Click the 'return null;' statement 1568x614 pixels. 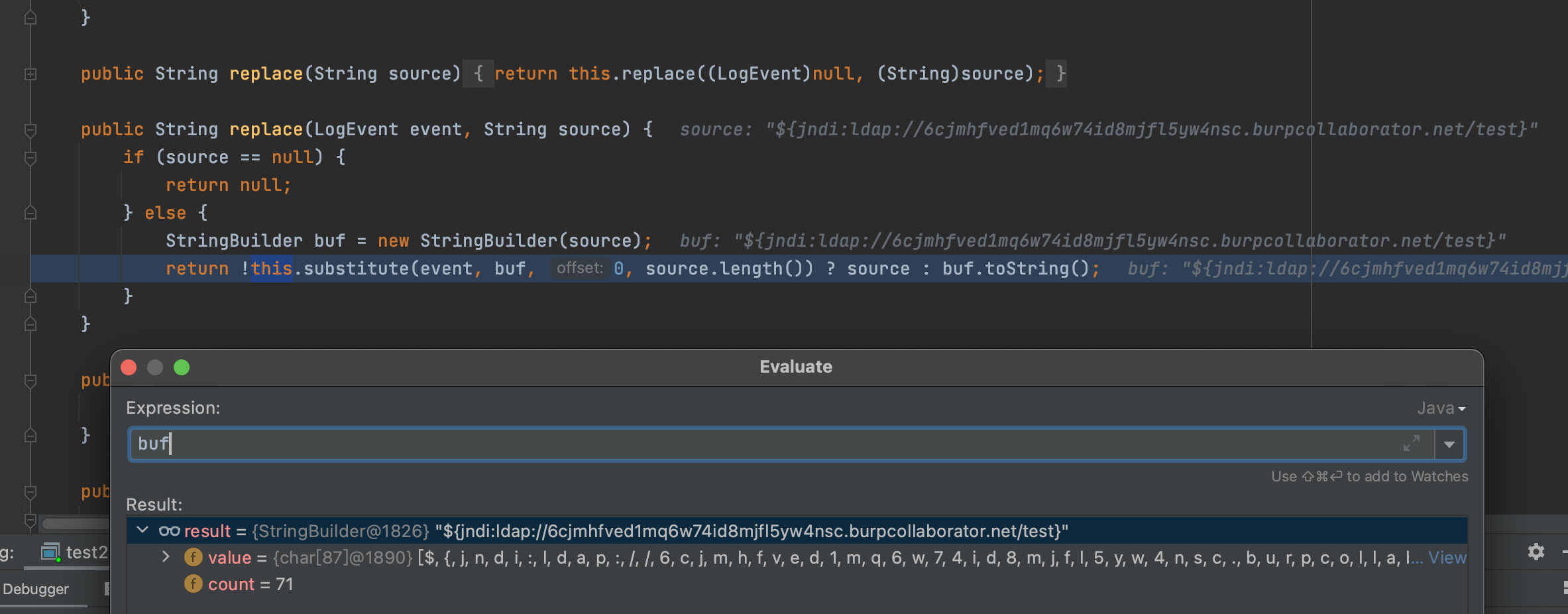click(x=229, y=185)
